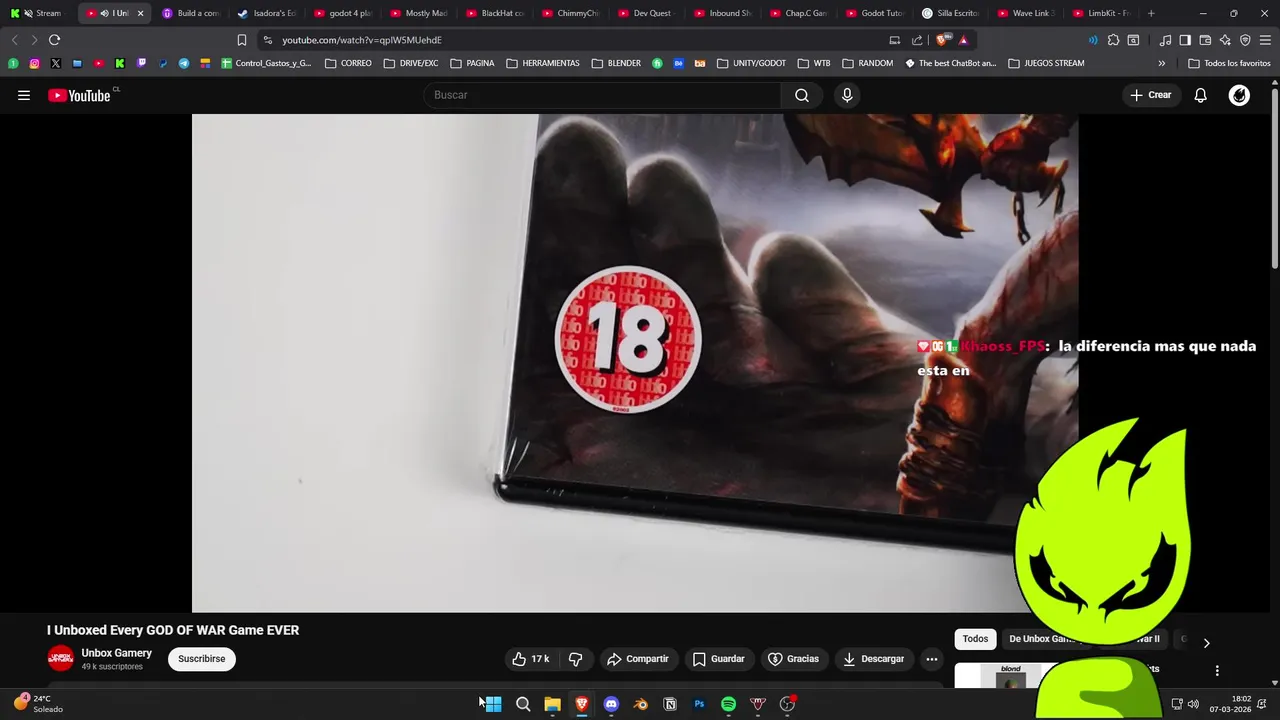Open the DRIVE/EXC bookmarks folder
This screenshot has width=1280, height=720.
(x=411, y=63)
